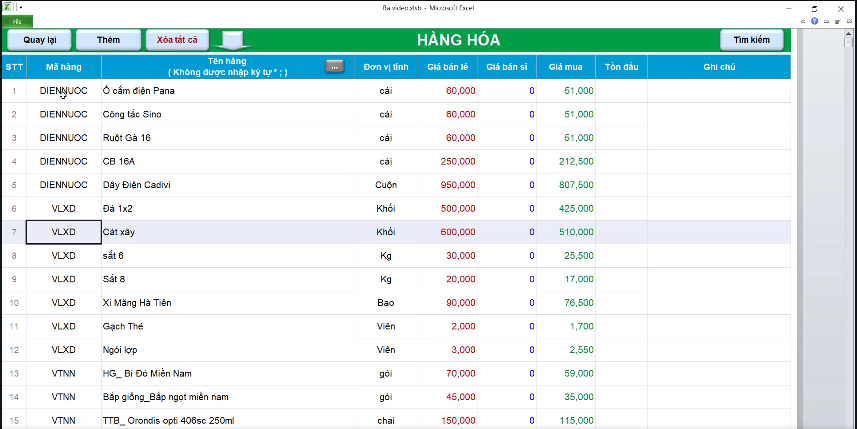
Task: Click Tồn đầu cell for Ổ cắm điện Pana
Action: [621, 91]
